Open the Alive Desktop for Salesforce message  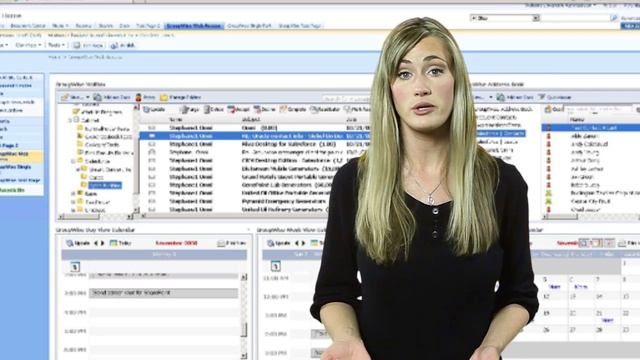click(x=289, y=144)
